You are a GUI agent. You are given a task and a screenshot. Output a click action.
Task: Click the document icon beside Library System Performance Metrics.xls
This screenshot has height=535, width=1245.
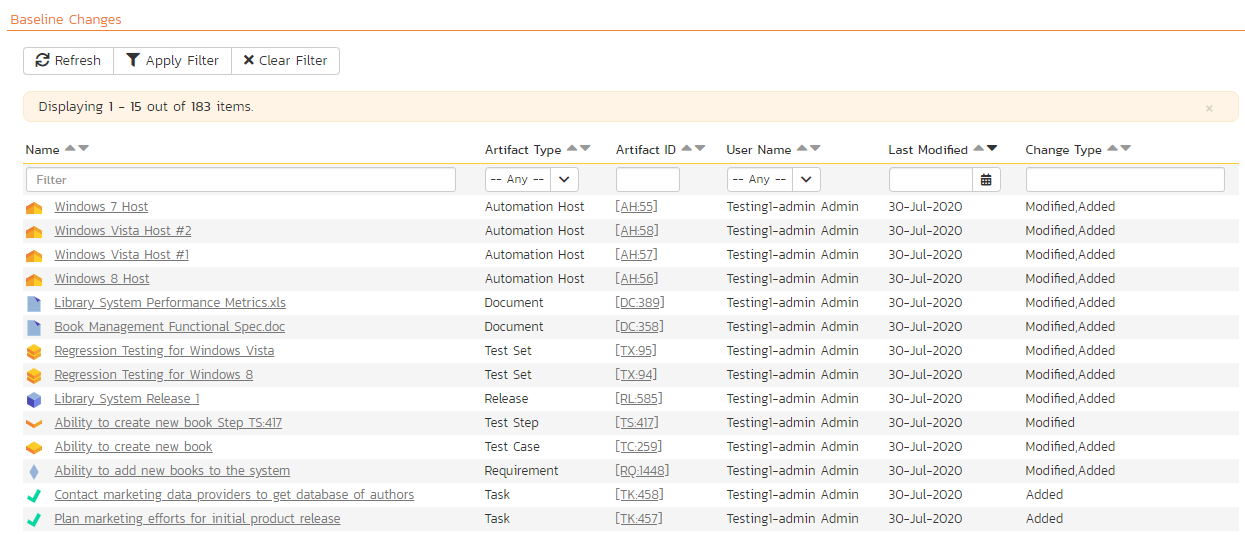tap(34, 304)
